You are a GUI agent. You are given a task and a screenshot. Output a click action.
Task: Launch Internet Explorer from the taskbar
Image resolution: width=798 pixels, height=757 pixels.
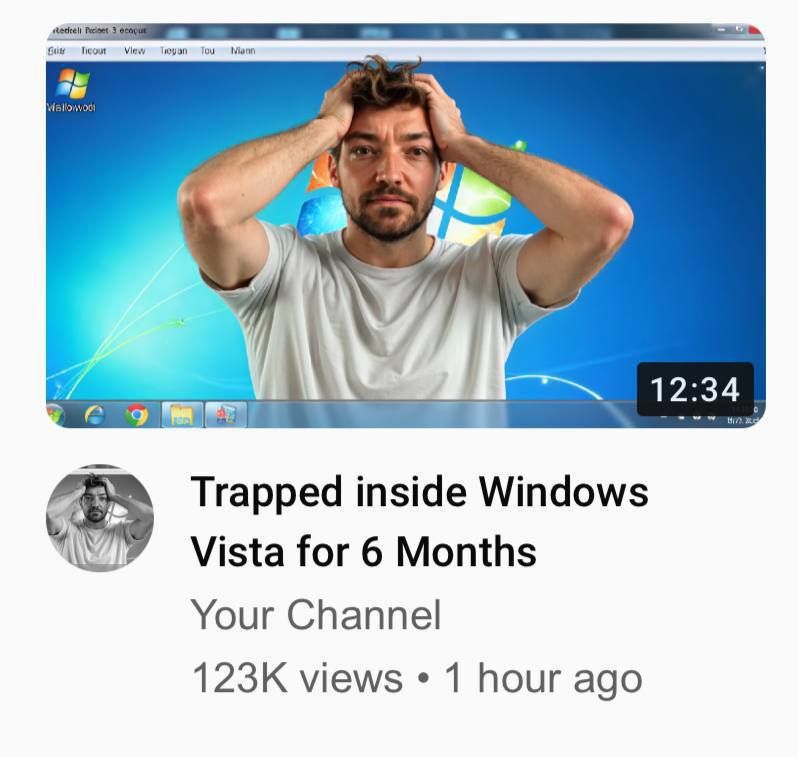(95, 415)
